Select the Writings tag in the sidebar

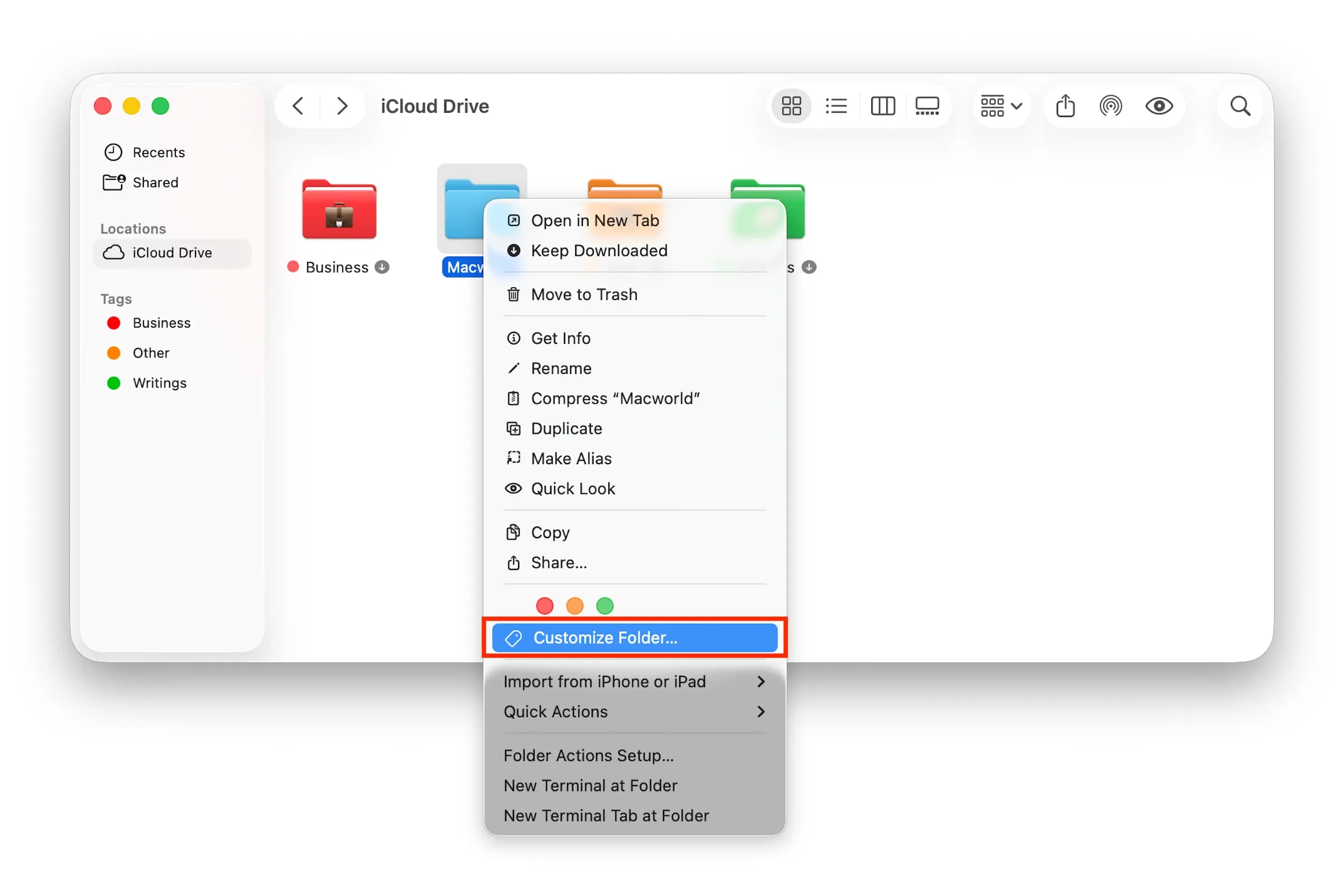(160, 383)
